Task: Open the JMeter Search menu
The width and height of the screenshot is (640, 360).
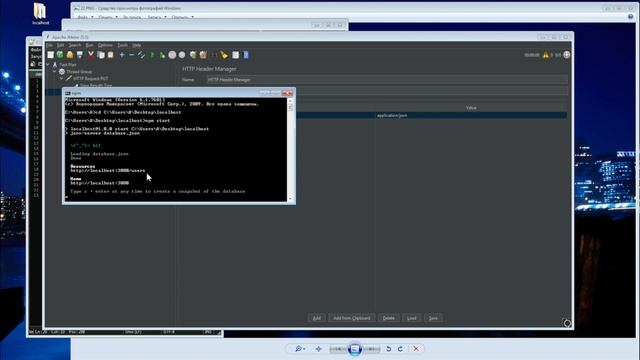Action: [x=75, y=45]
